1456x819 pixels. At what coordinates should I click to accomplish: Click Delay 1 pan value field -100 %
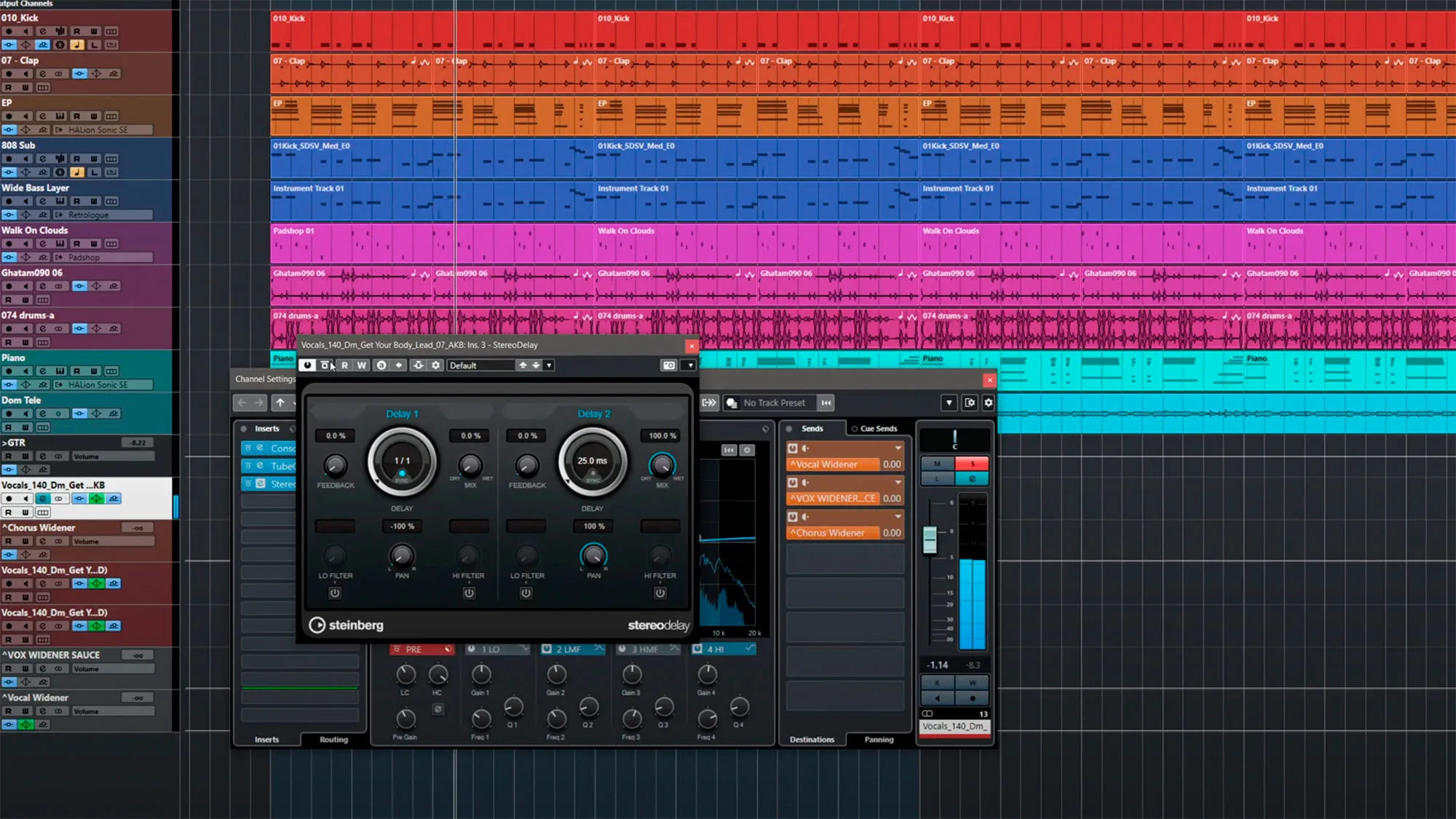coord(402,526)
